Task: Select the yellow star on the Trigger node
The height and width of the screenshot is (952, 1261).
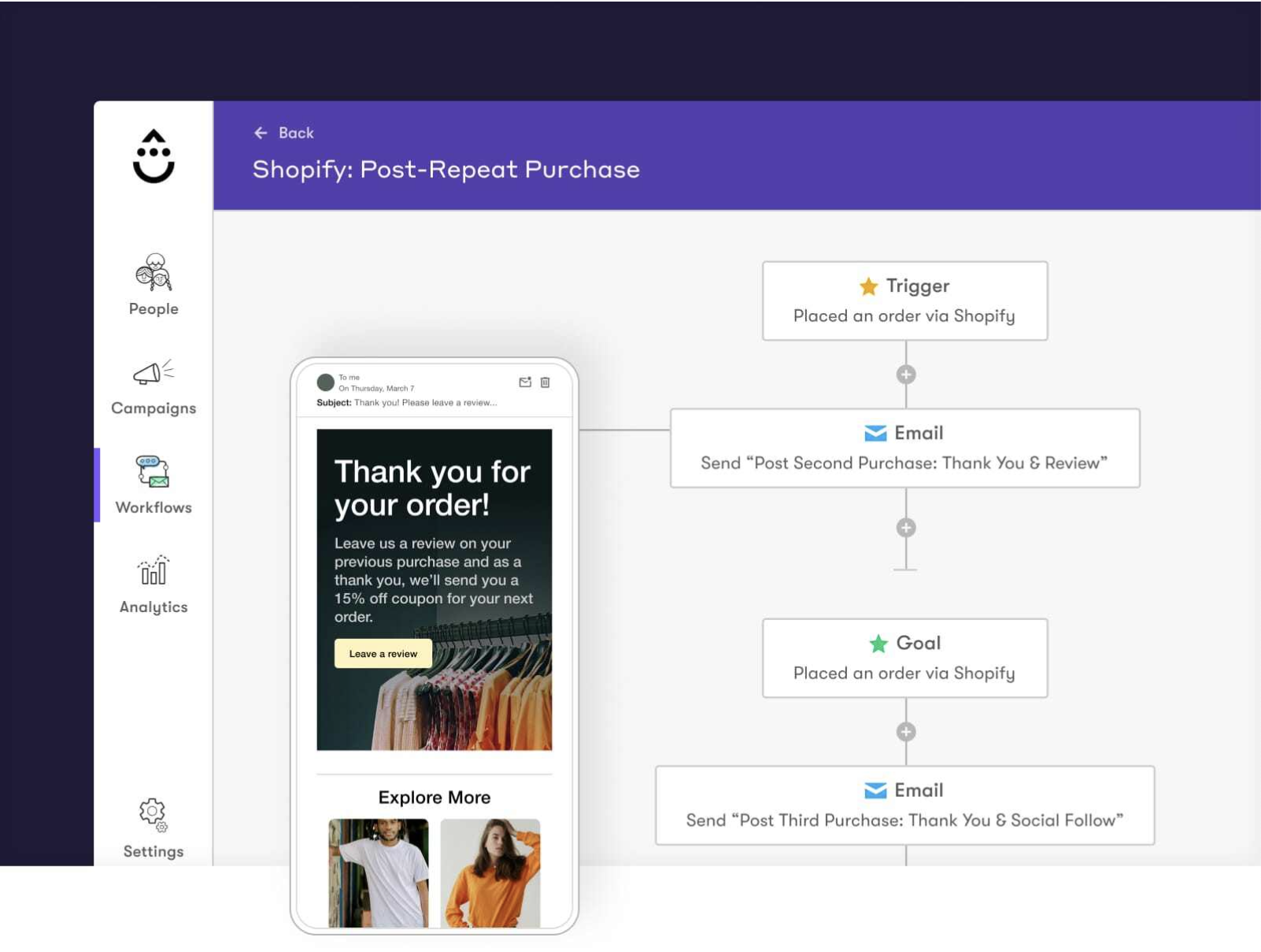Action: 868,286
